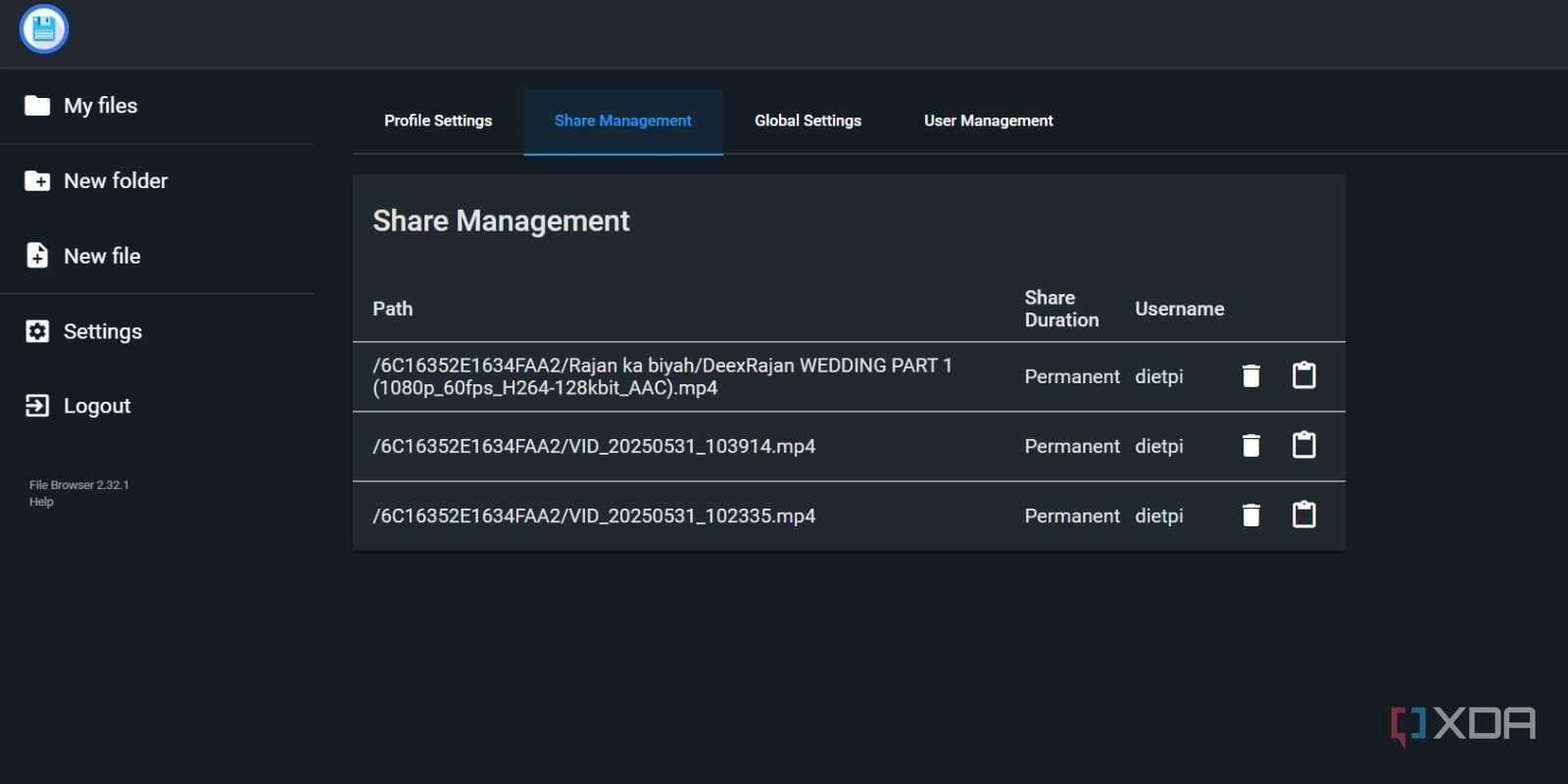Image resolution: width=1568 pixels, height=784 pixels.
Task: Click the Path column header
Action: point(392,309)
